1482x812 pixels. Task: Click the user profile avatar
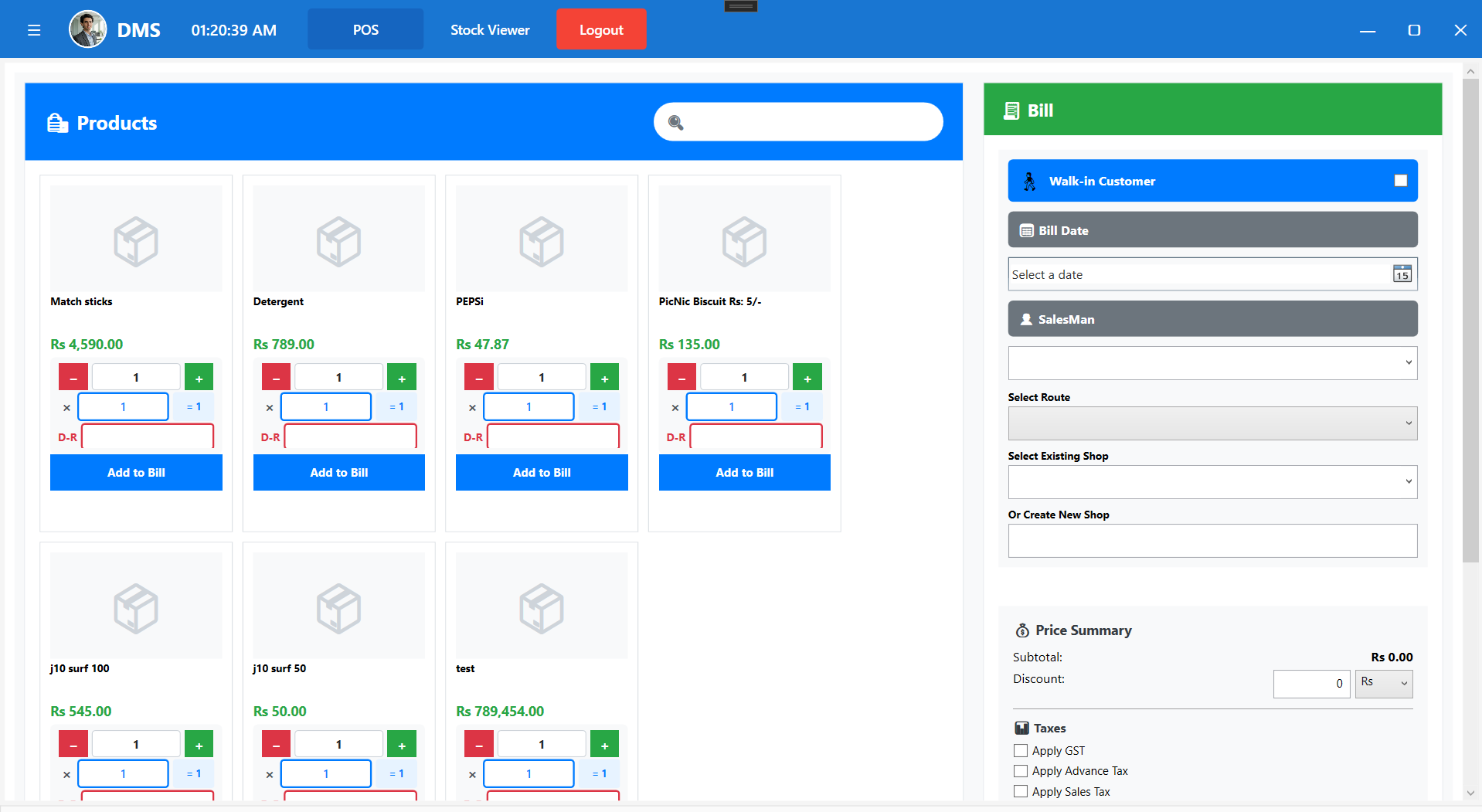pos(88,29)
